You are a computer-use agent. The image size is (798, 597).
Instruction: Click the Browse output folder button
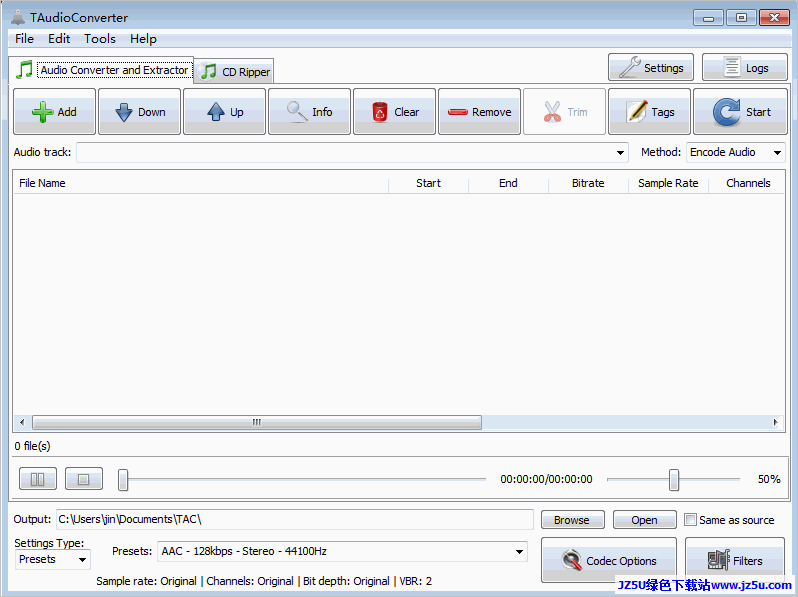pyautogui.click(x=572, y=520)
